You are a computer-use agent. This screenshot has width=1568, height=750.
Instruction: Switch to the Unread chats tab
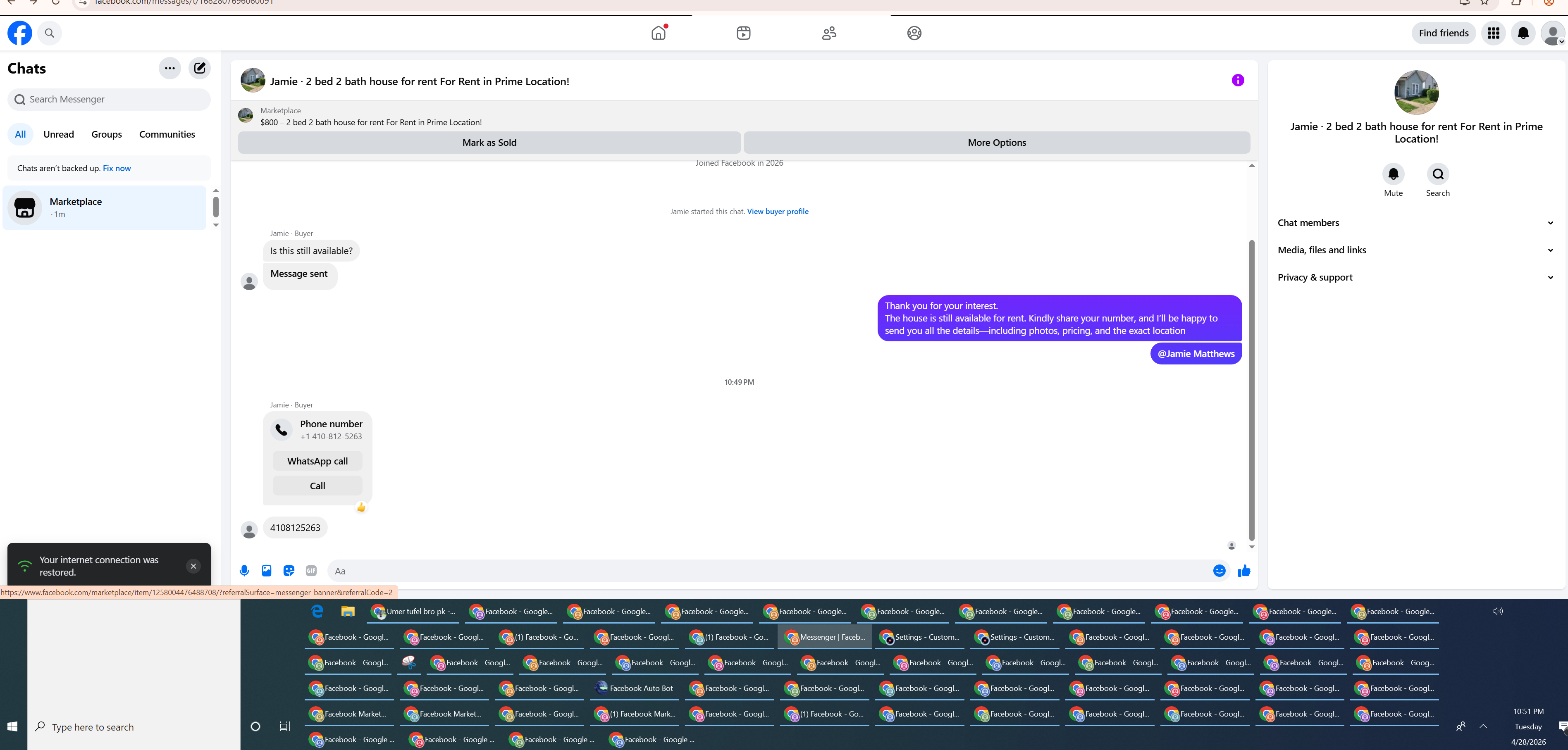[x=58, y=134]
